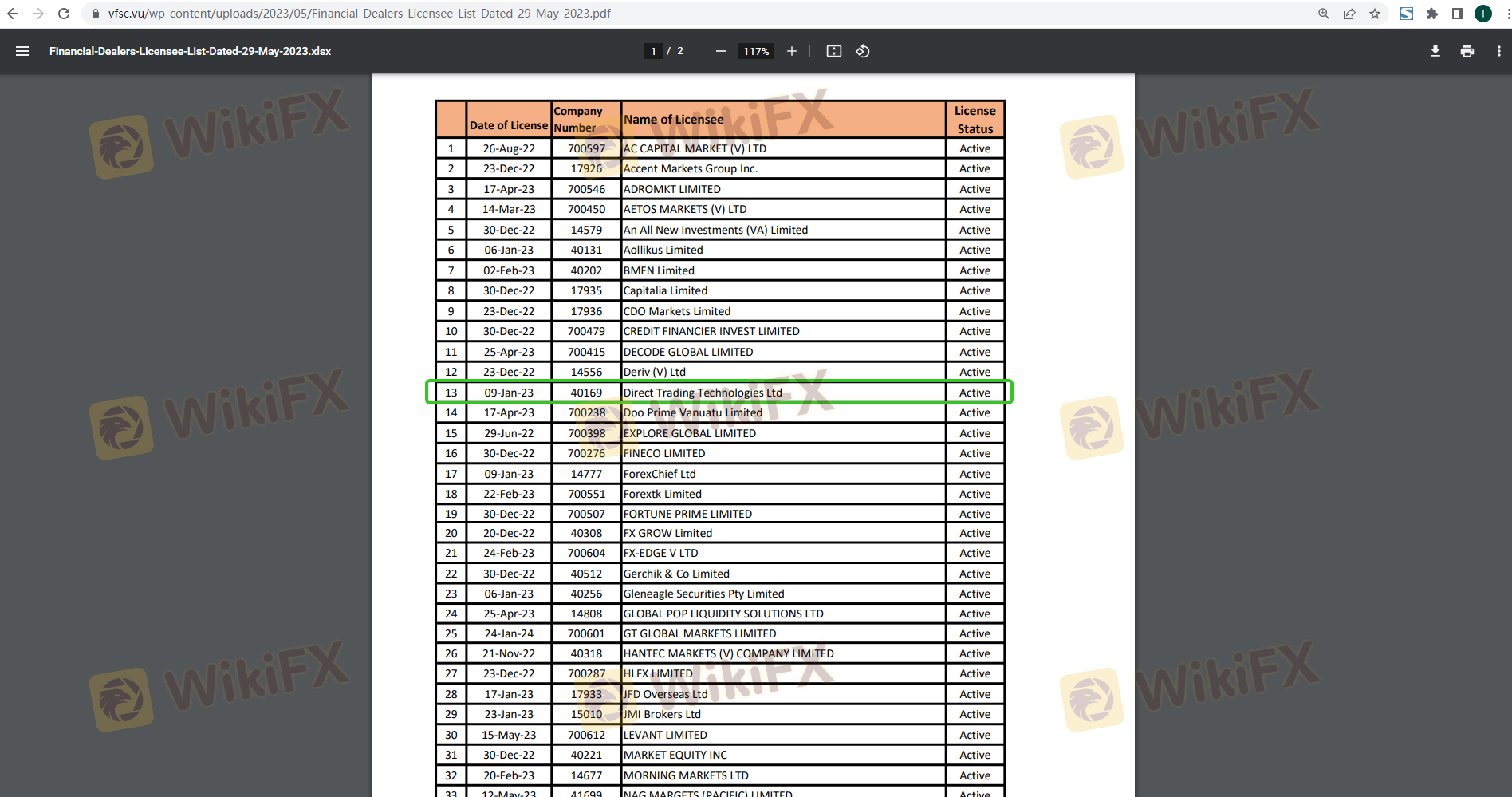
Task: Bookmark this page with star icon
Action: 1375,14
